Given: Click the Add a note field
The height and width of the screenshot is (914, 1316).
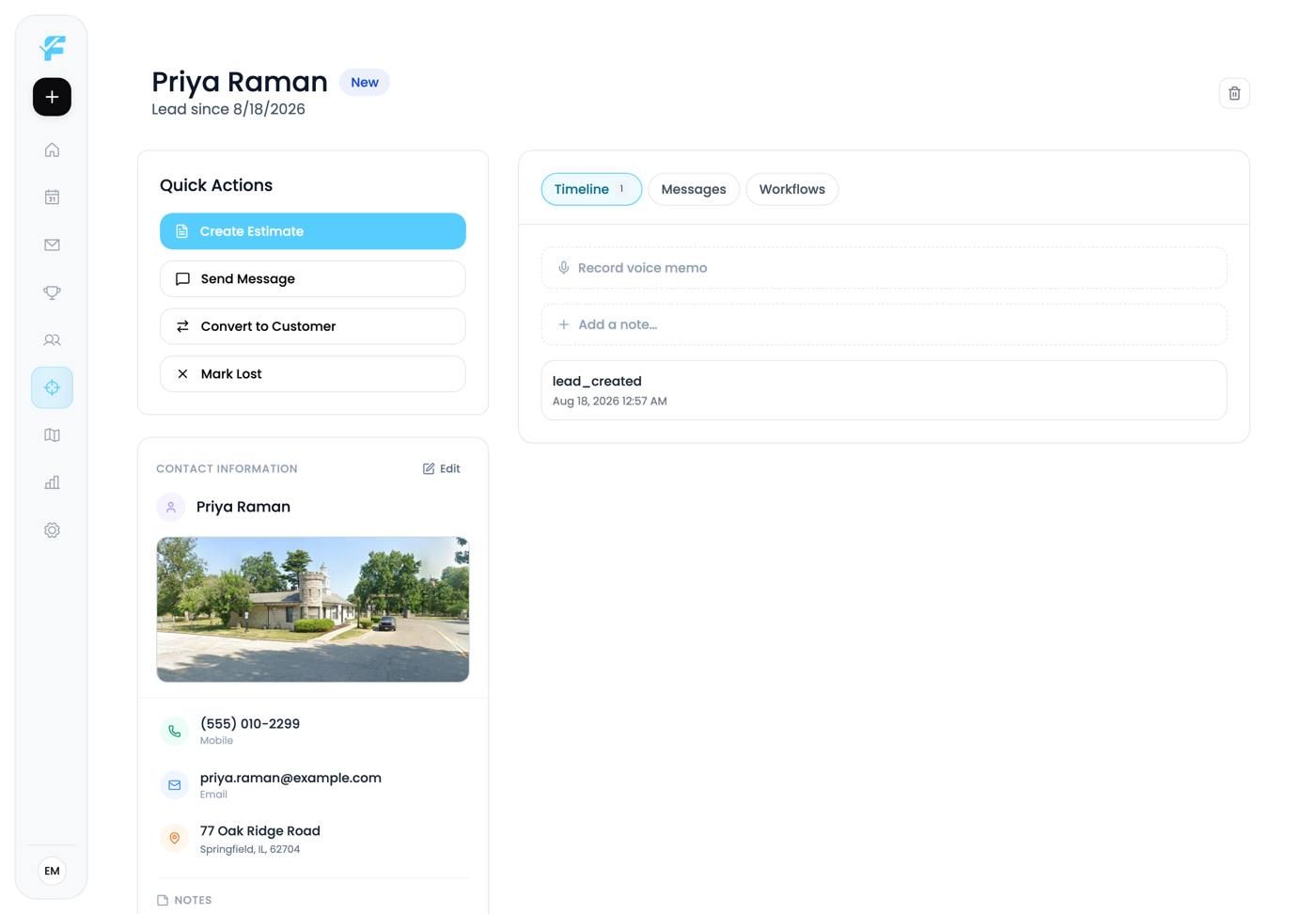Looking at the screenshot, I should (x=884, y=324).
